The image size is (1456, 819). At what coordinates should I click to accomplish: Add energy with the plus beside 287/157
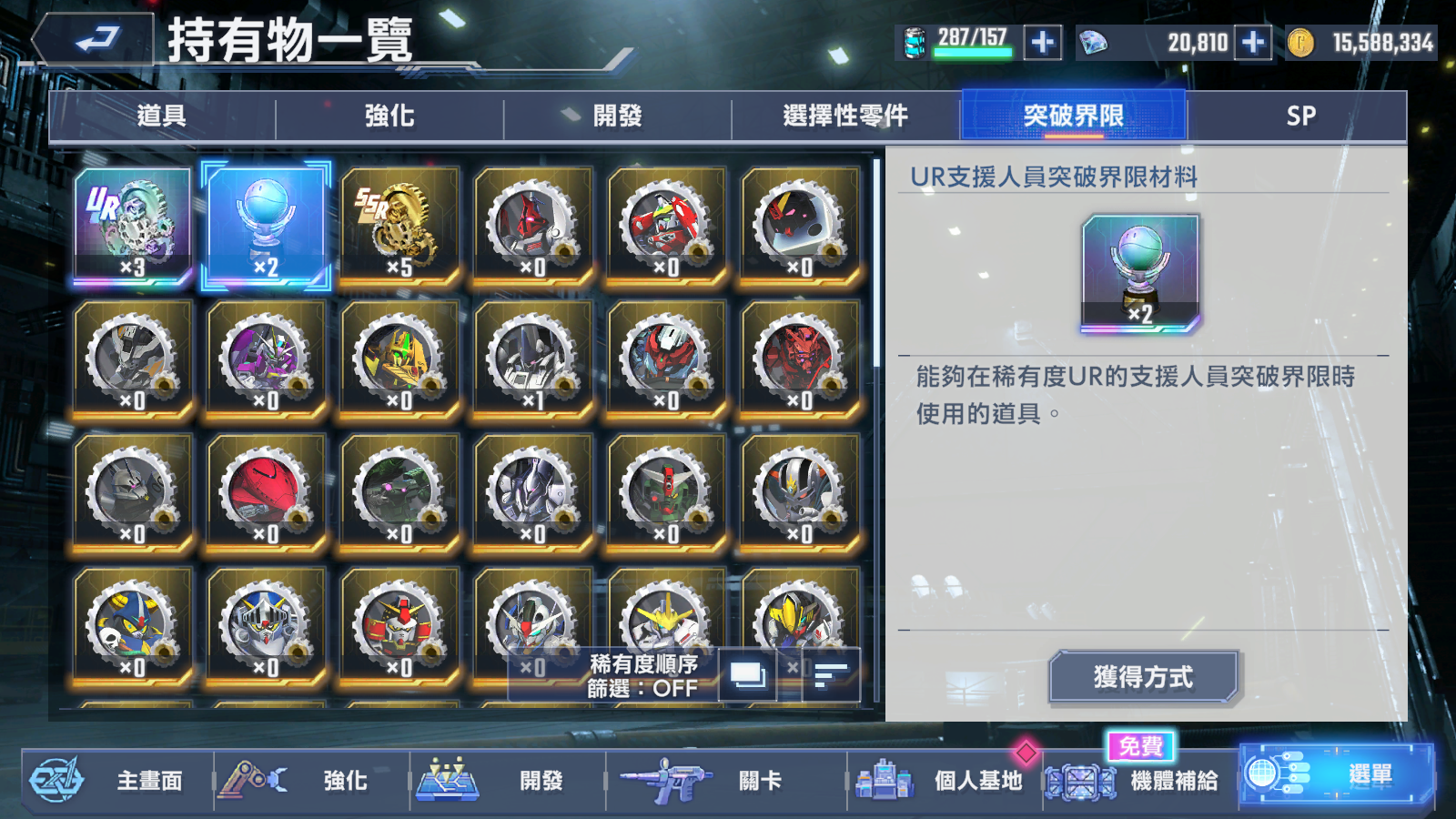click(x=1043, y=43)
